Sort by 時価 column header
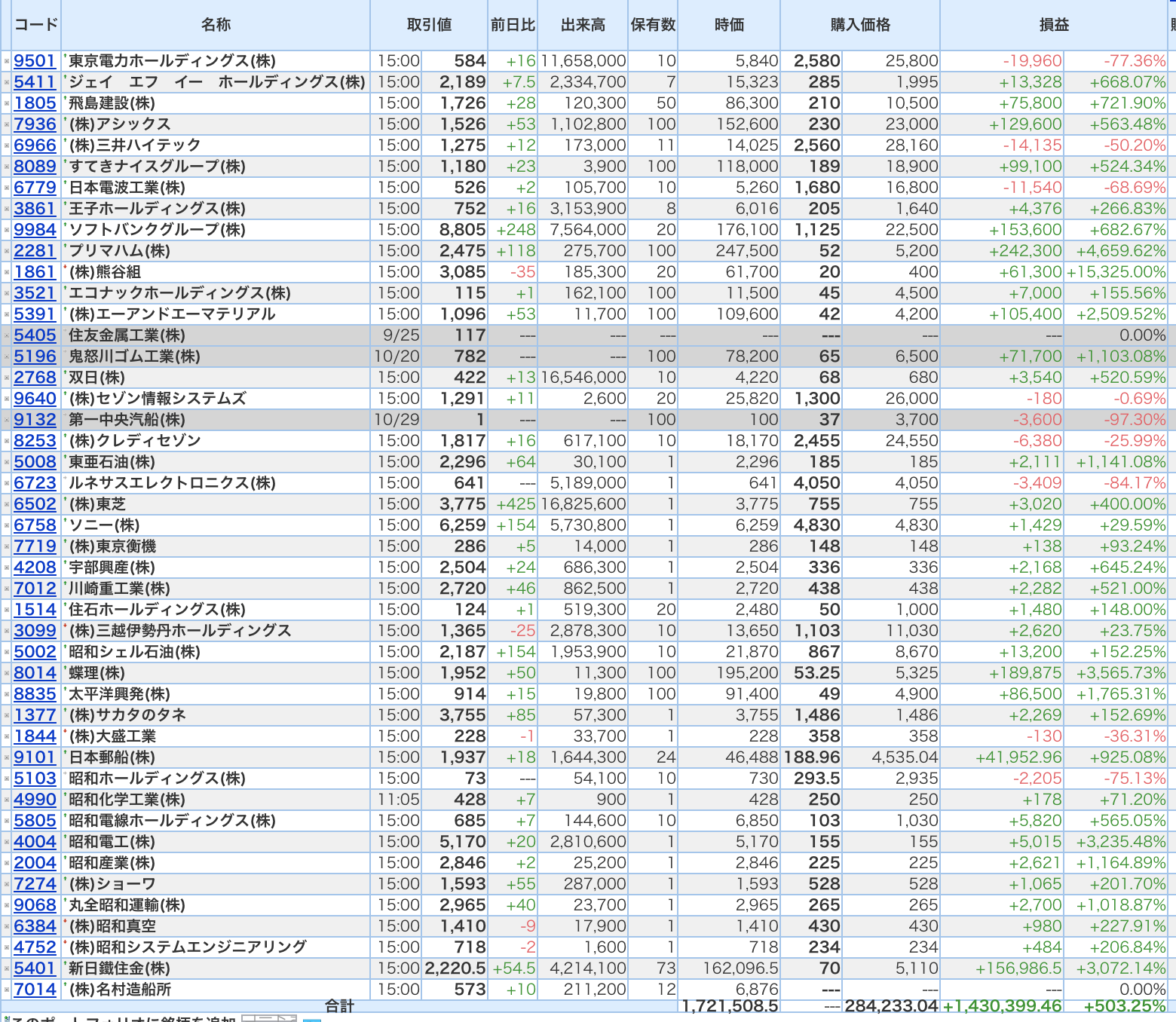The image size is (1176, 1022). (729, 25)
